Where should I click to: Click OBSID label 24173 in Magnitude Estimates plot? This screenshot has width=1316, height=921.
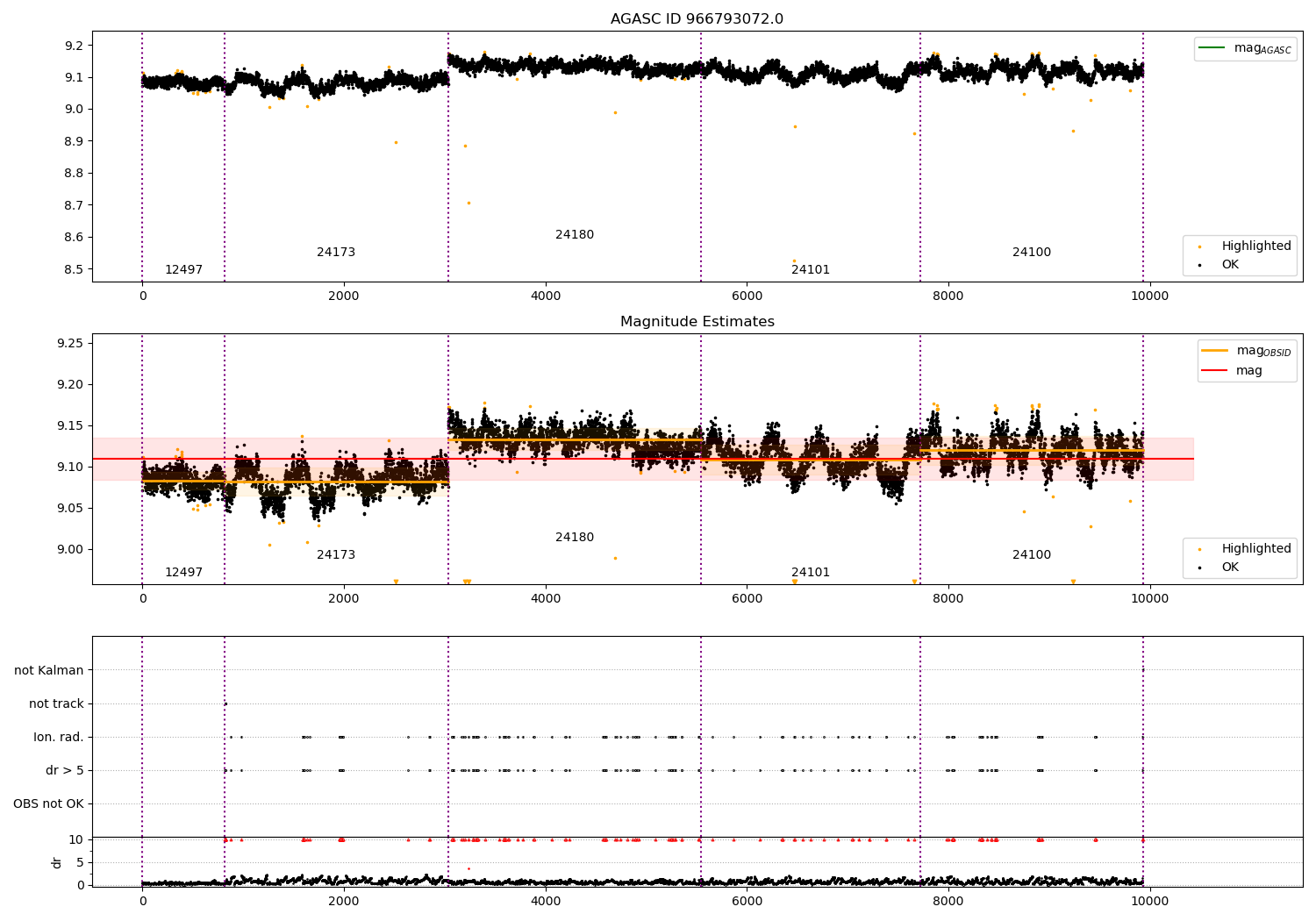click(x=336, y=554)
